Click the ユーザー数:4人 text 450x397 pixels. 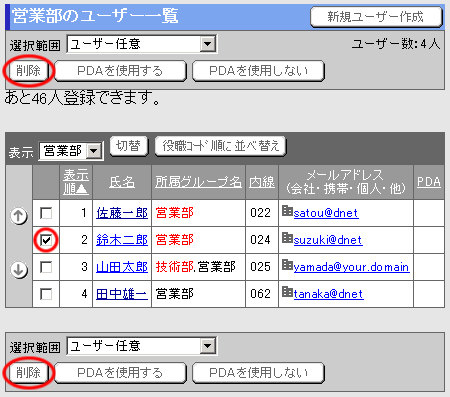[x=396, y=44]
